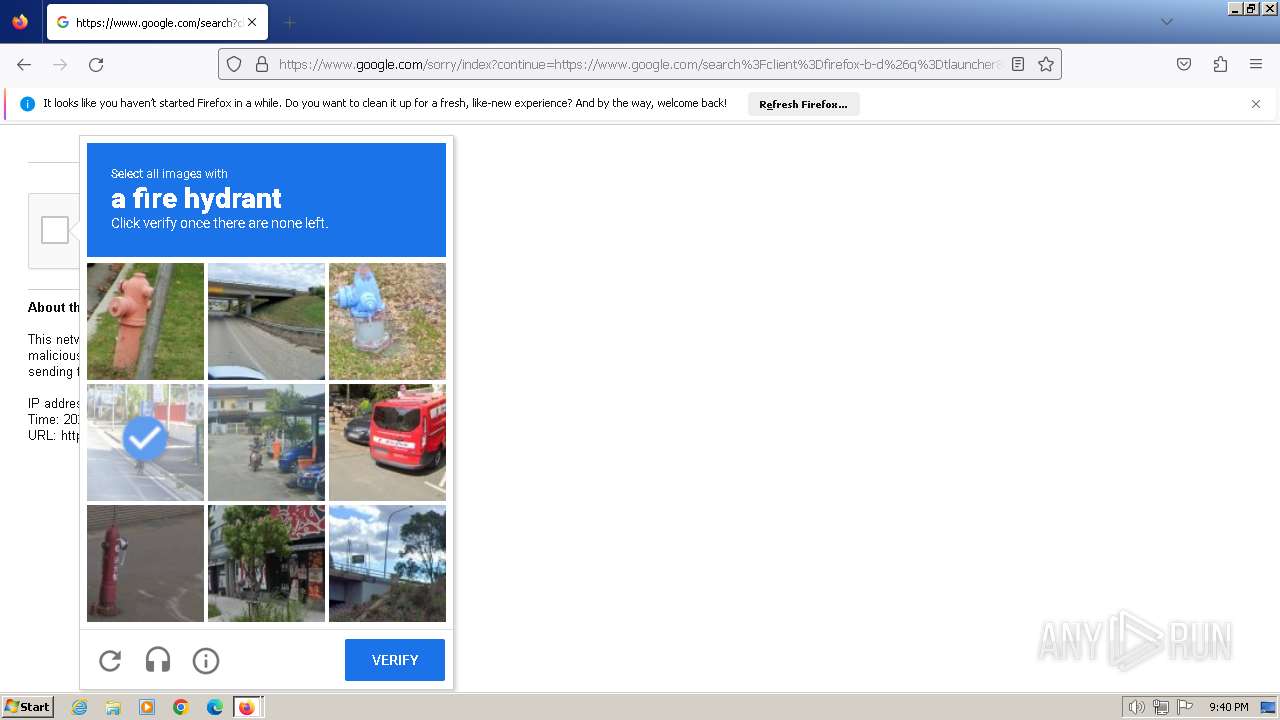Toggle reader view icon

pyautogui.click(x=1018, y=64)
